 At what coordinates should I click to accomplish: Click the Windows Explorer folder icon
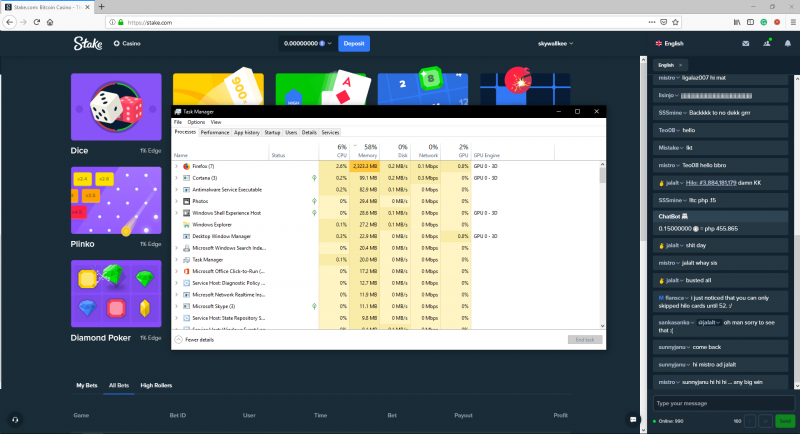click(x=187, y=224)
